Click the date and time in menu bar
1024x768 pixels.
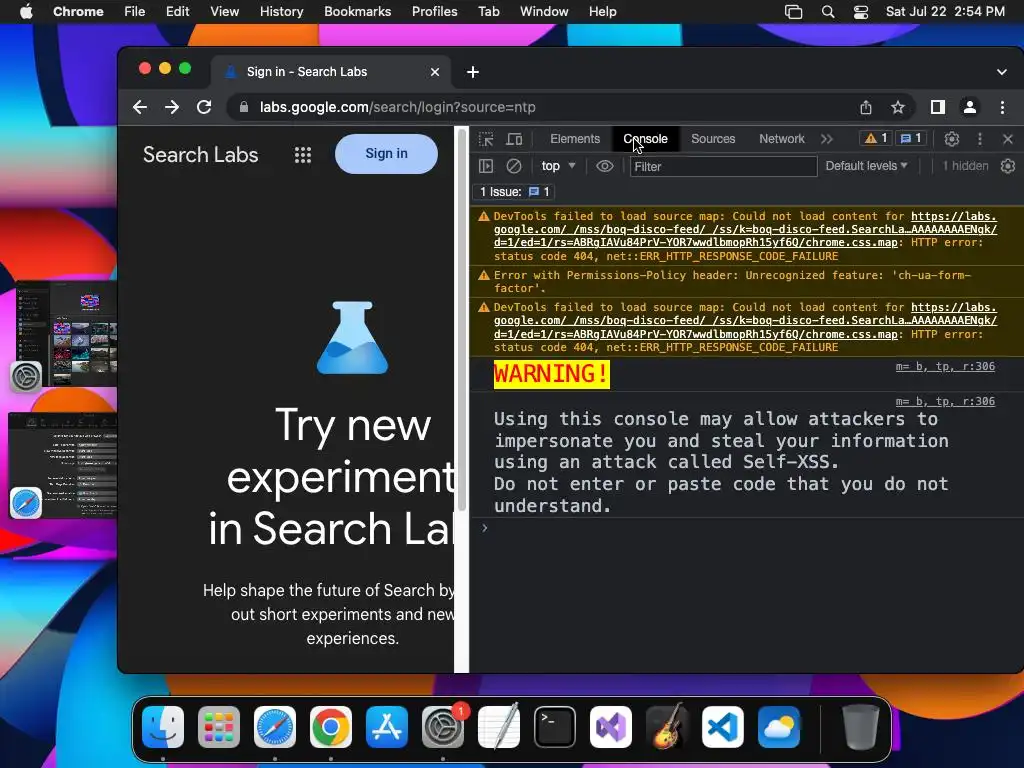tap(945, 12)
